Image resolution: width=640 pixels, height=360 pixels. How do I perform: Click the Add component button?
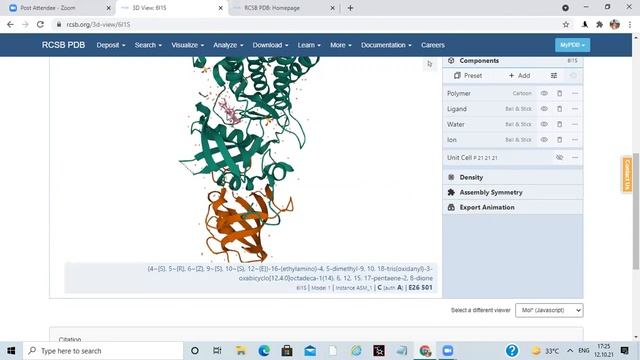click(519, 76)
